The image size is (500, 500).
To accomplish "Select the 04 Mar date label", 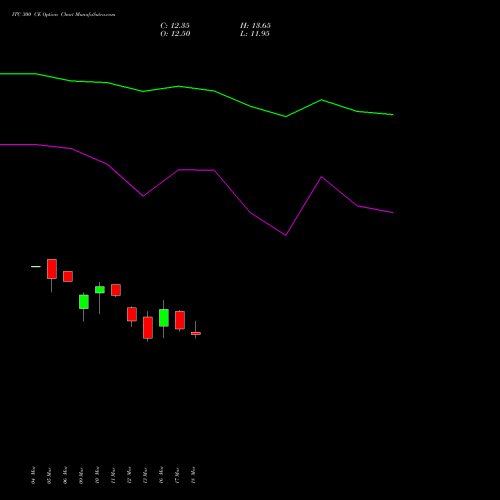I will pyautogui.click(x=33, y=475).
